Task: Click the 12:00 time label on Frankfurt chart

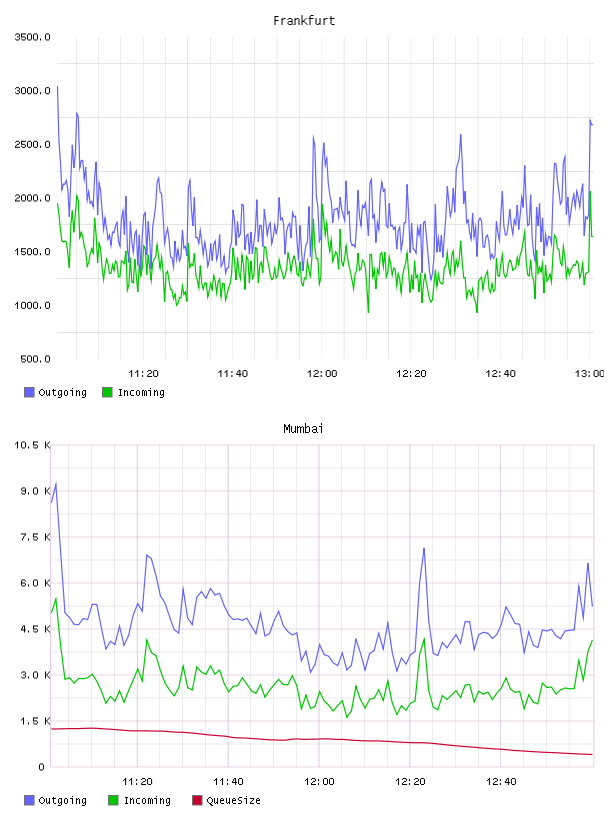Action: [322, 374]
